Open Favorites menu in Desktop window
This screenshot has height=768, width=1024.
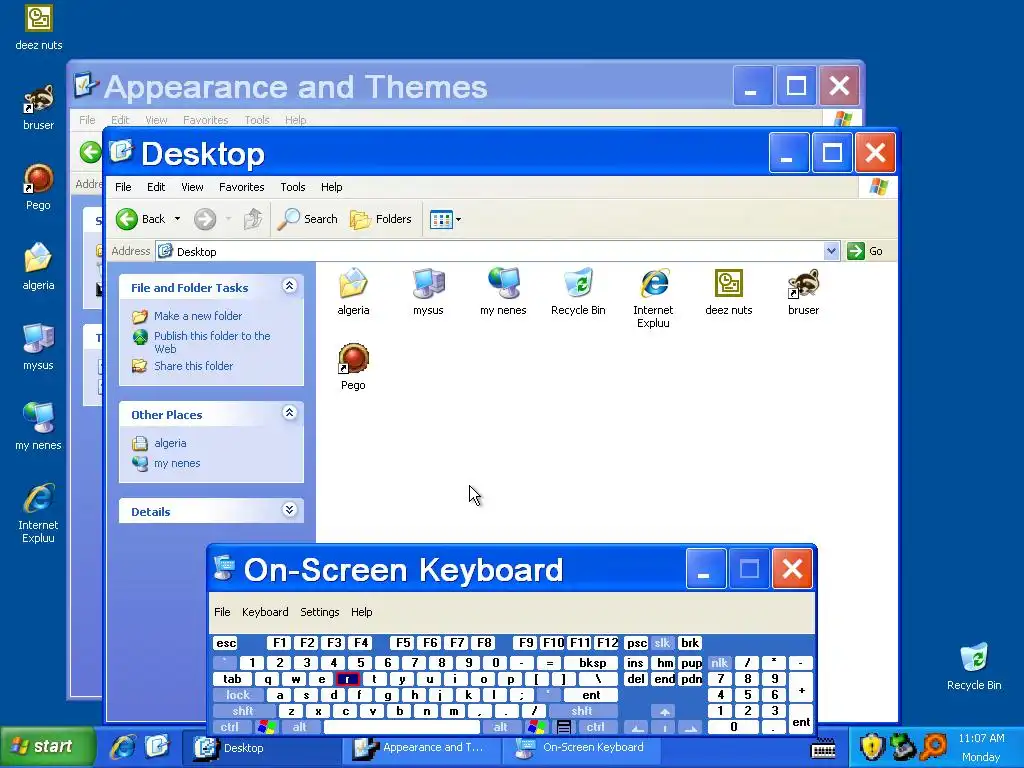tap(242, 187)
